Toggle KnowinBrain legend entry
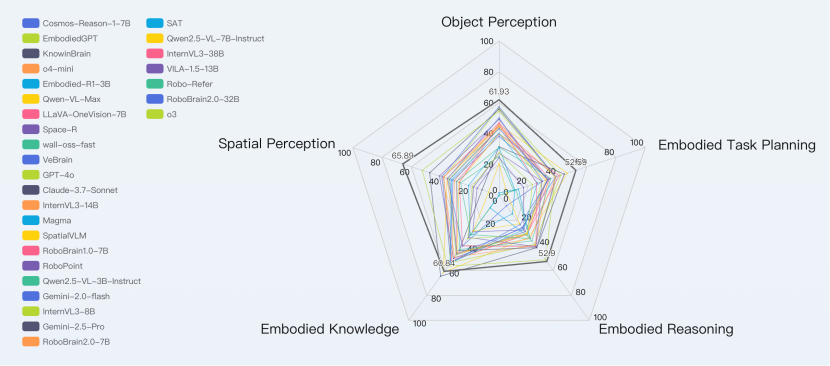 coord(57,53)
